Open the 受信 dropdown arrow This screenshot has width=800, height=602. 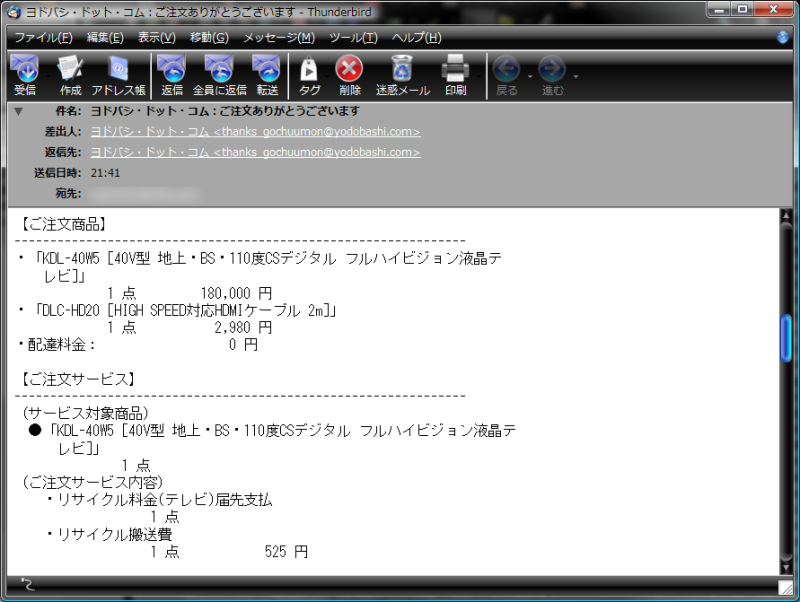(x=48, y=77)
